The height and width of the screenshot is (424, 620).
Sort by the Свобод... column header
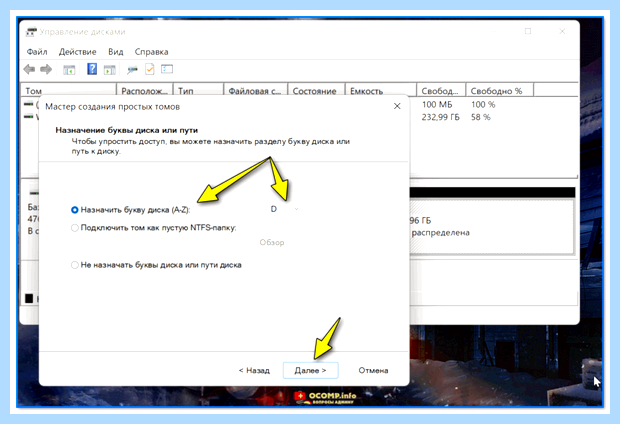[x=441, y=91]
